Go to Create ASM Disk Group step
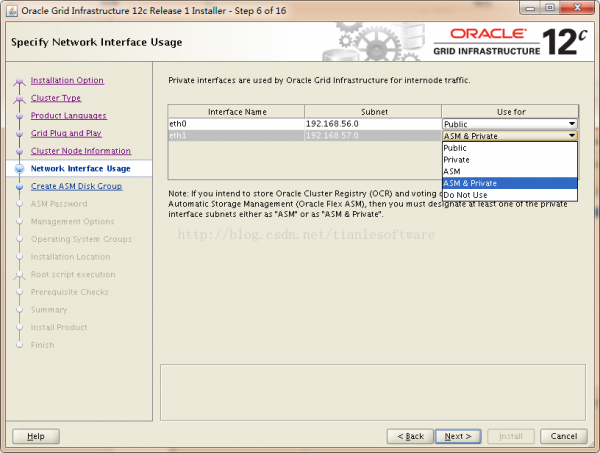Viewport: 600px width, 453px height. (x=77, y=186)
